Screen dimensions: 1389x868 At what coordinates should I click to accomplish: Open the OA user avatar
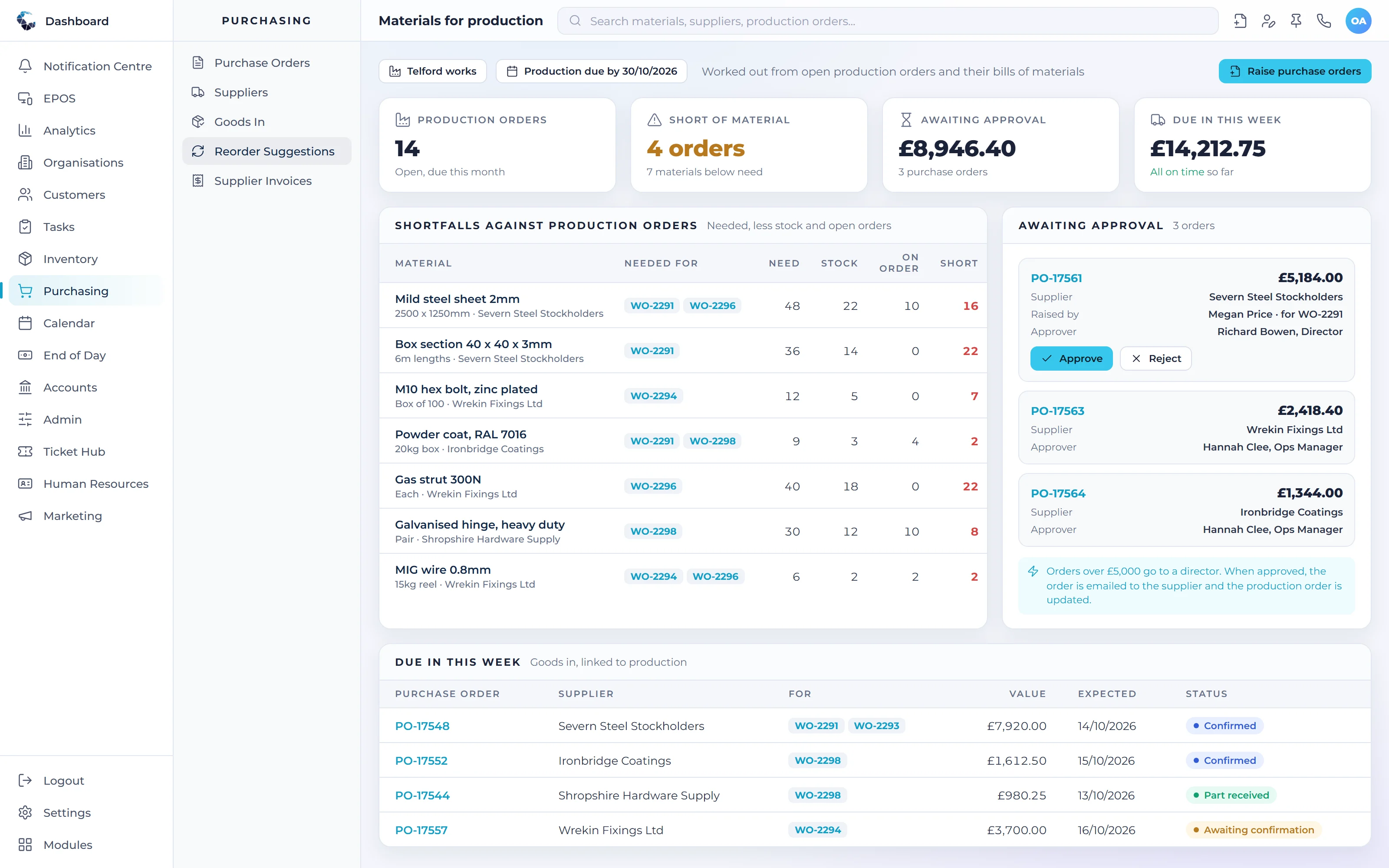[x=1358, y=21]
